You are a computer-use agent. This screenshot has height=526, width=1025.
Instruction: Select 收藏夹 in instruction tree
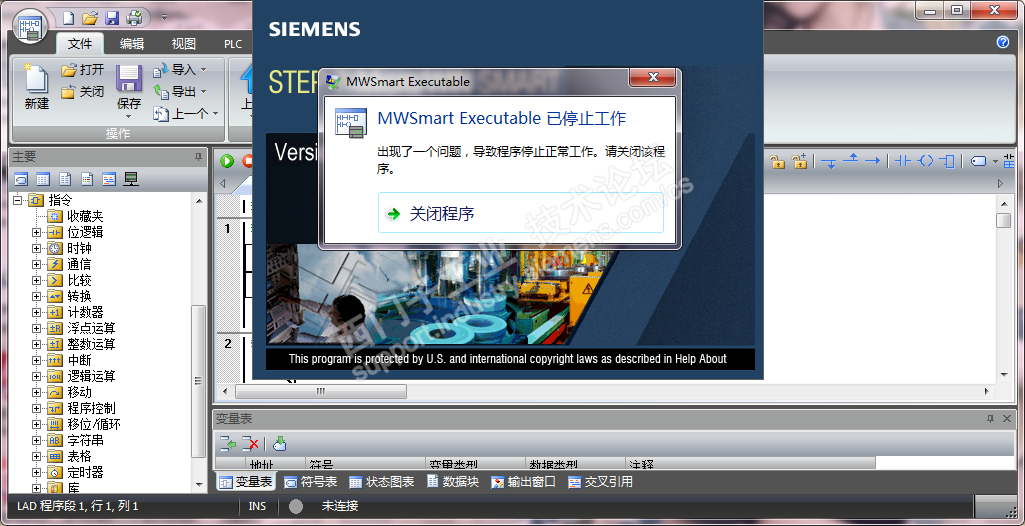pos(86,216)
